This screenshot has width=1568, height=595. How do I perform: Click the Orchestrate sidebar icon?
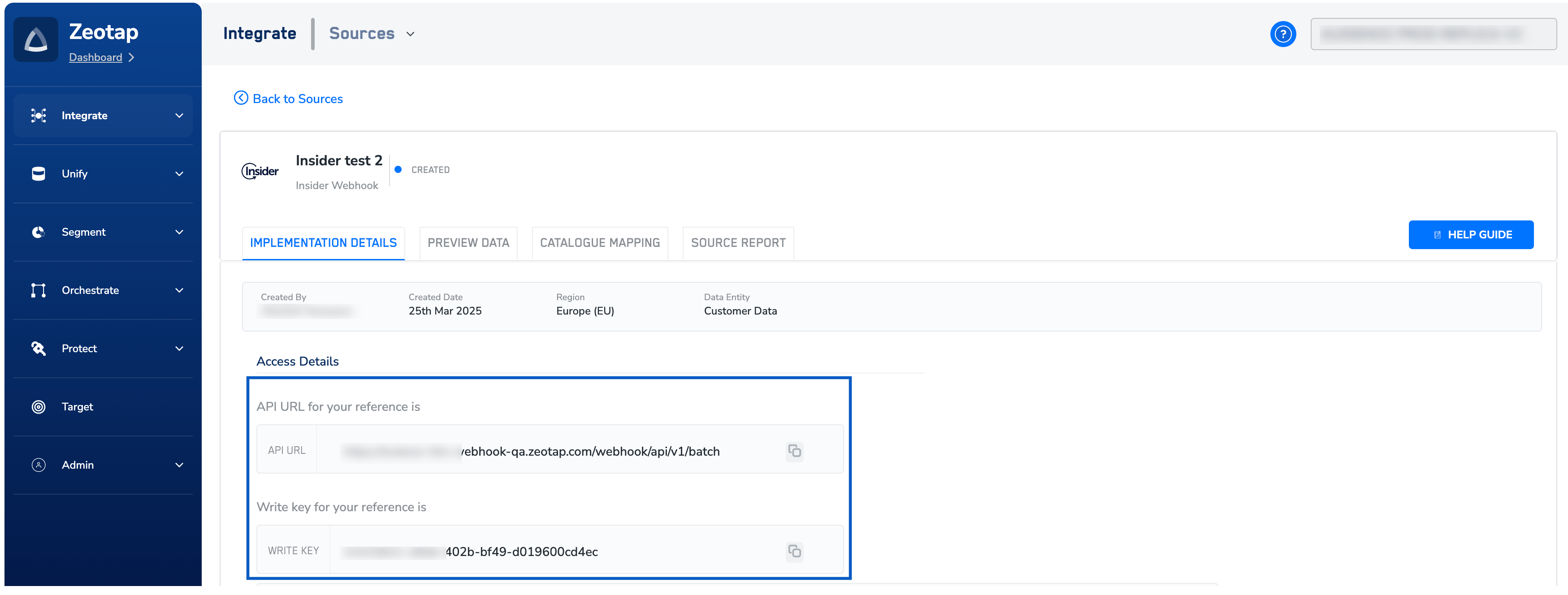tap(39, 290)
